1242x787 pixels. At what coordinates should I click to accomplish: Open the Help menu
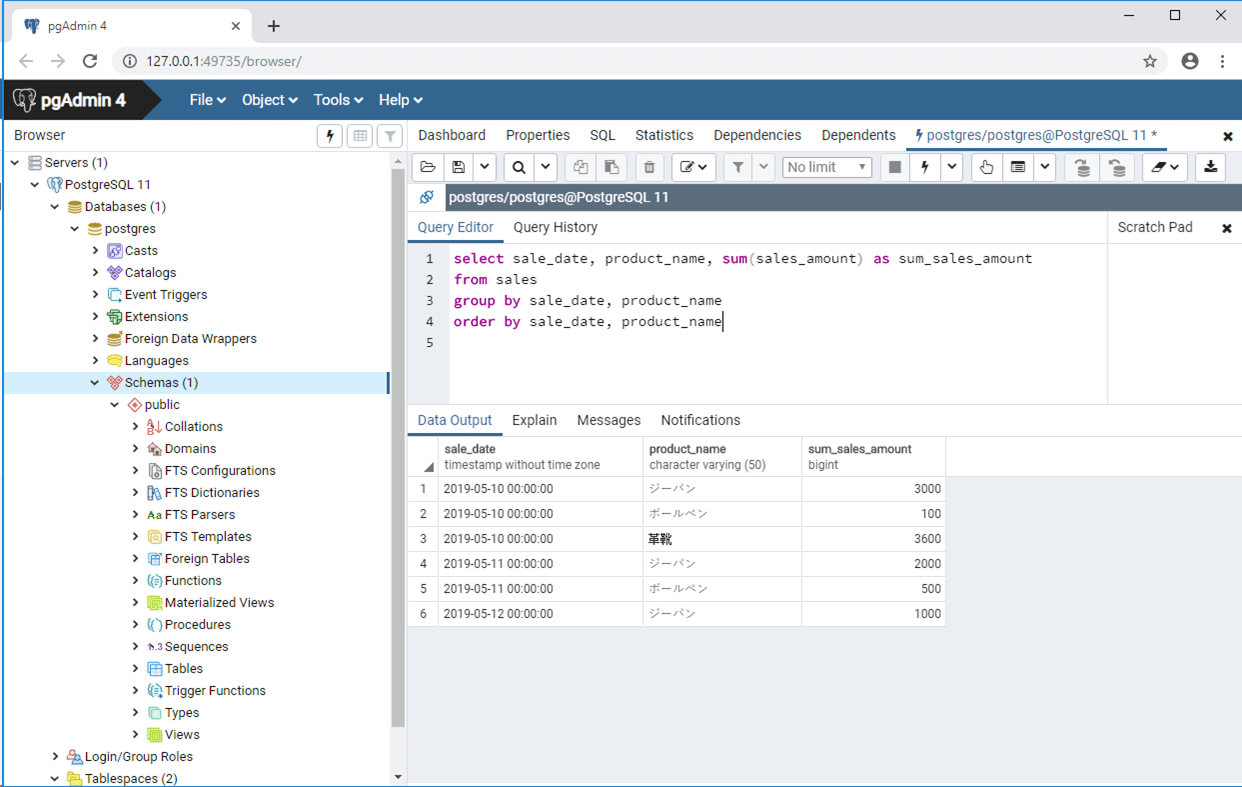tap(400, 100)
